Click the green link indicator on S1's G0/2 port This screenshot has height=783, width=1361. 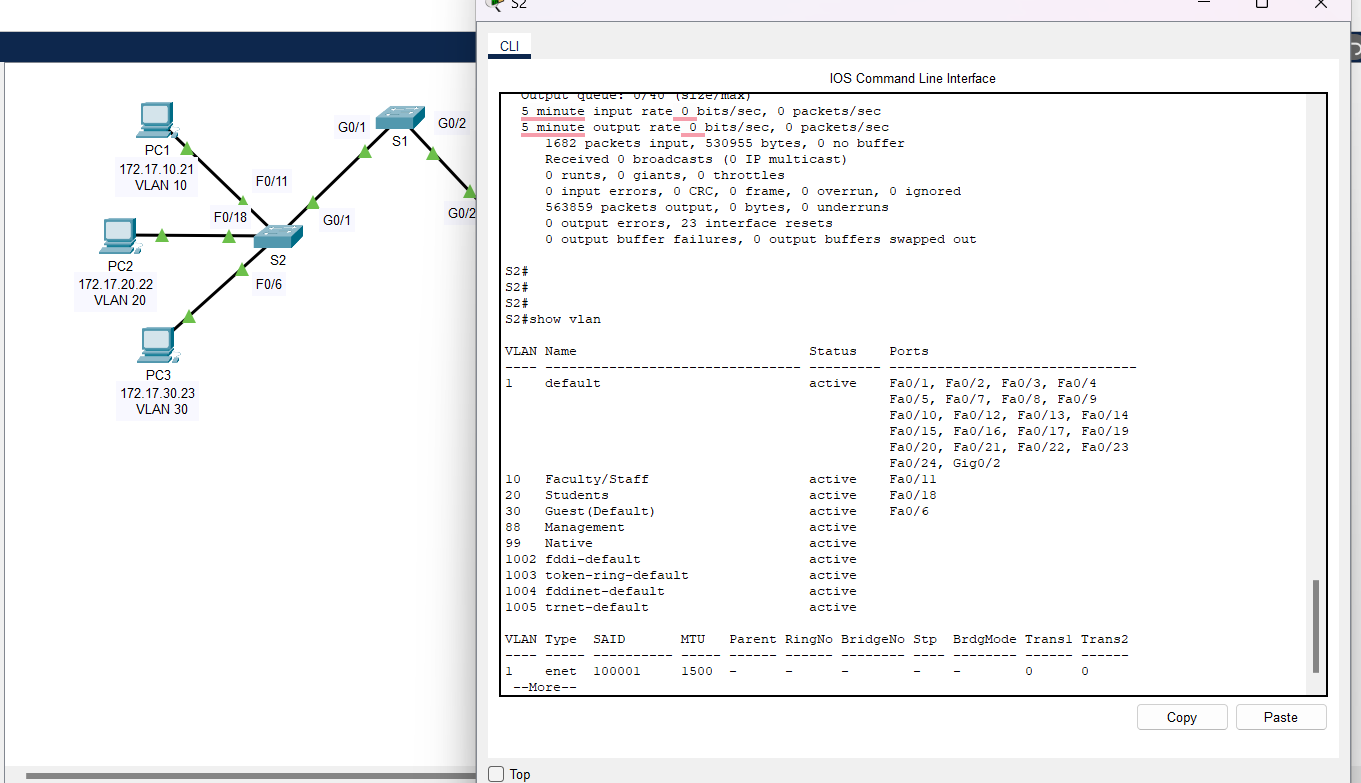[432, 154]
